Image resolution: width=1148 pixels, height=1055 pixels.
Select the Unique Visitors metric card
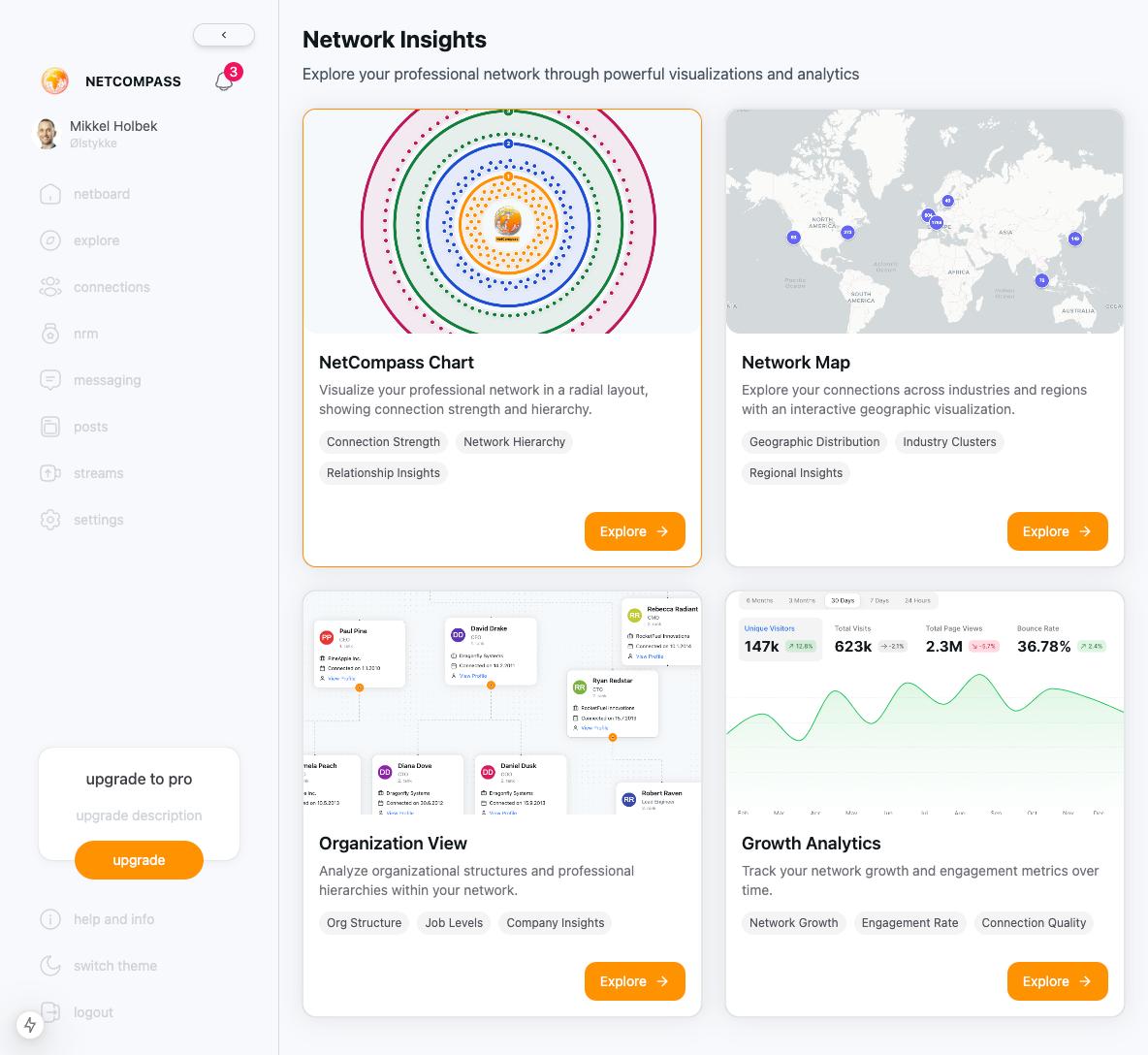(780, 638)
